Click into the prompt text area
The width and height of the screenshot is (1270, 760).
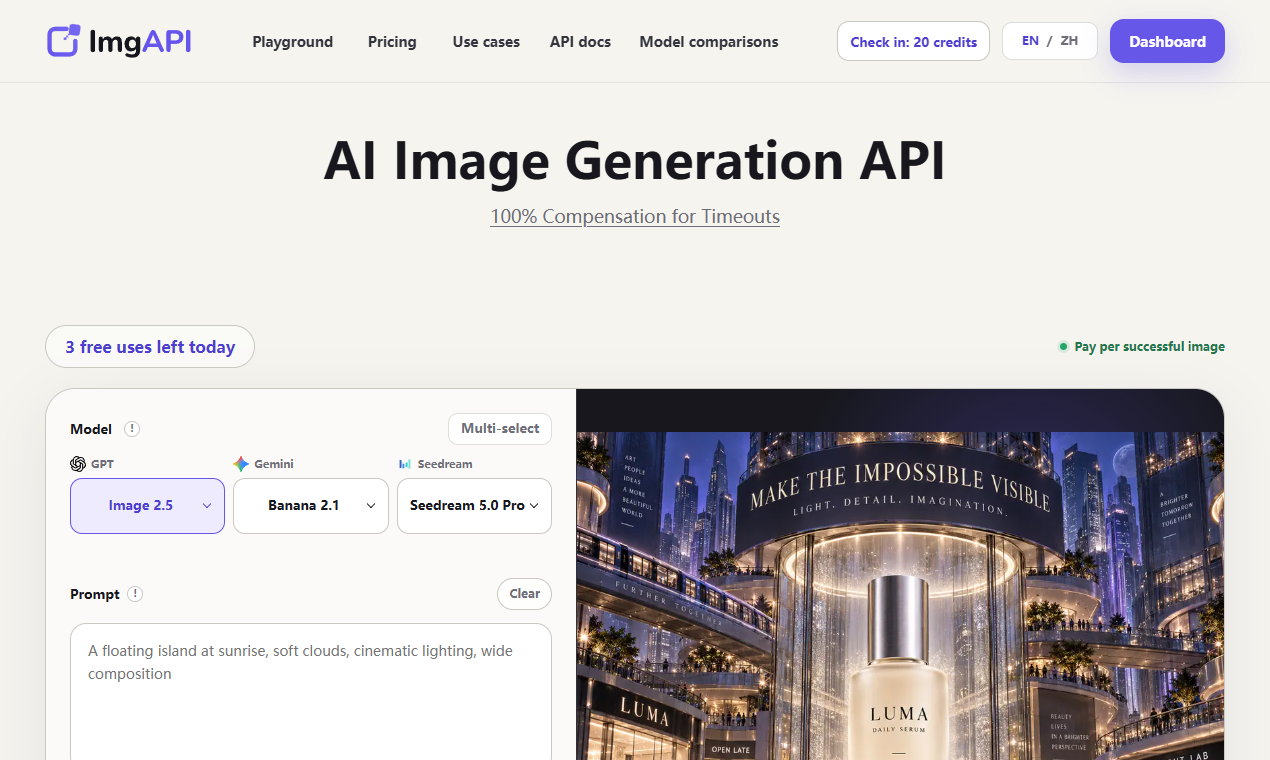coord(311,691)
